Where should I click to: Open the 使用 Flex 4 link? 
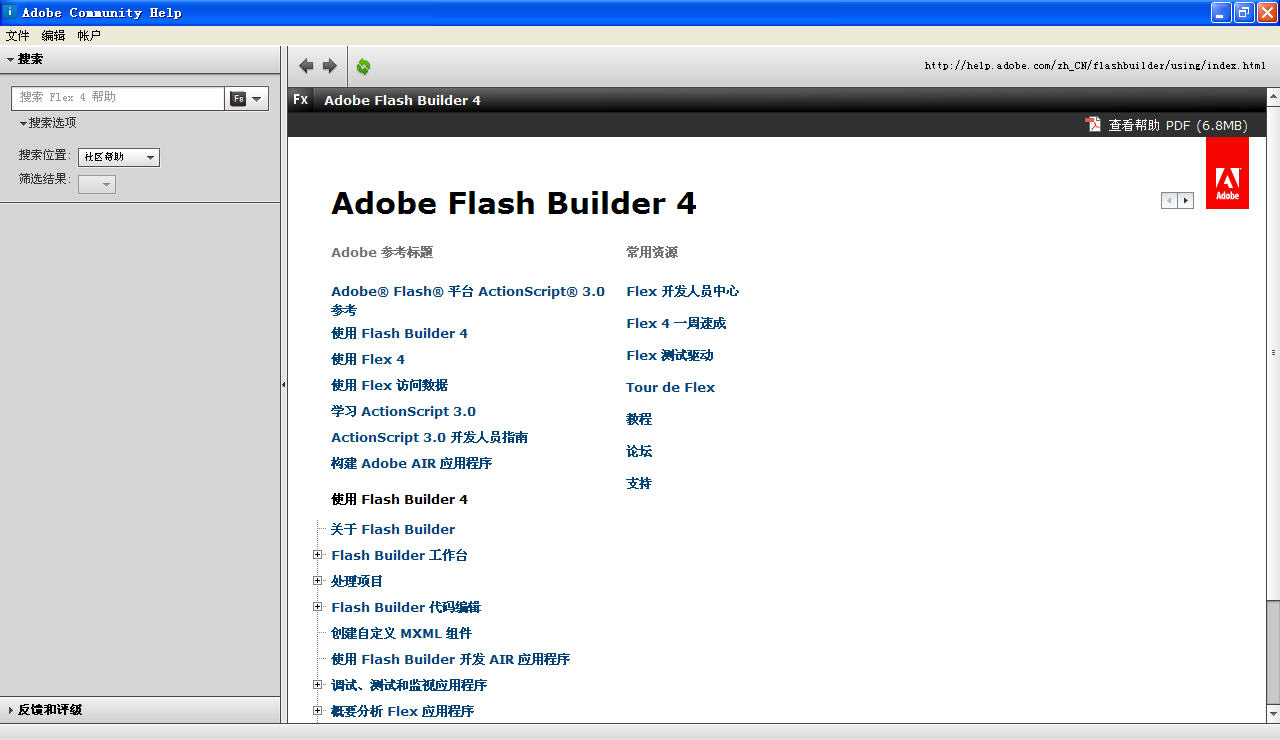pos(367,359)
